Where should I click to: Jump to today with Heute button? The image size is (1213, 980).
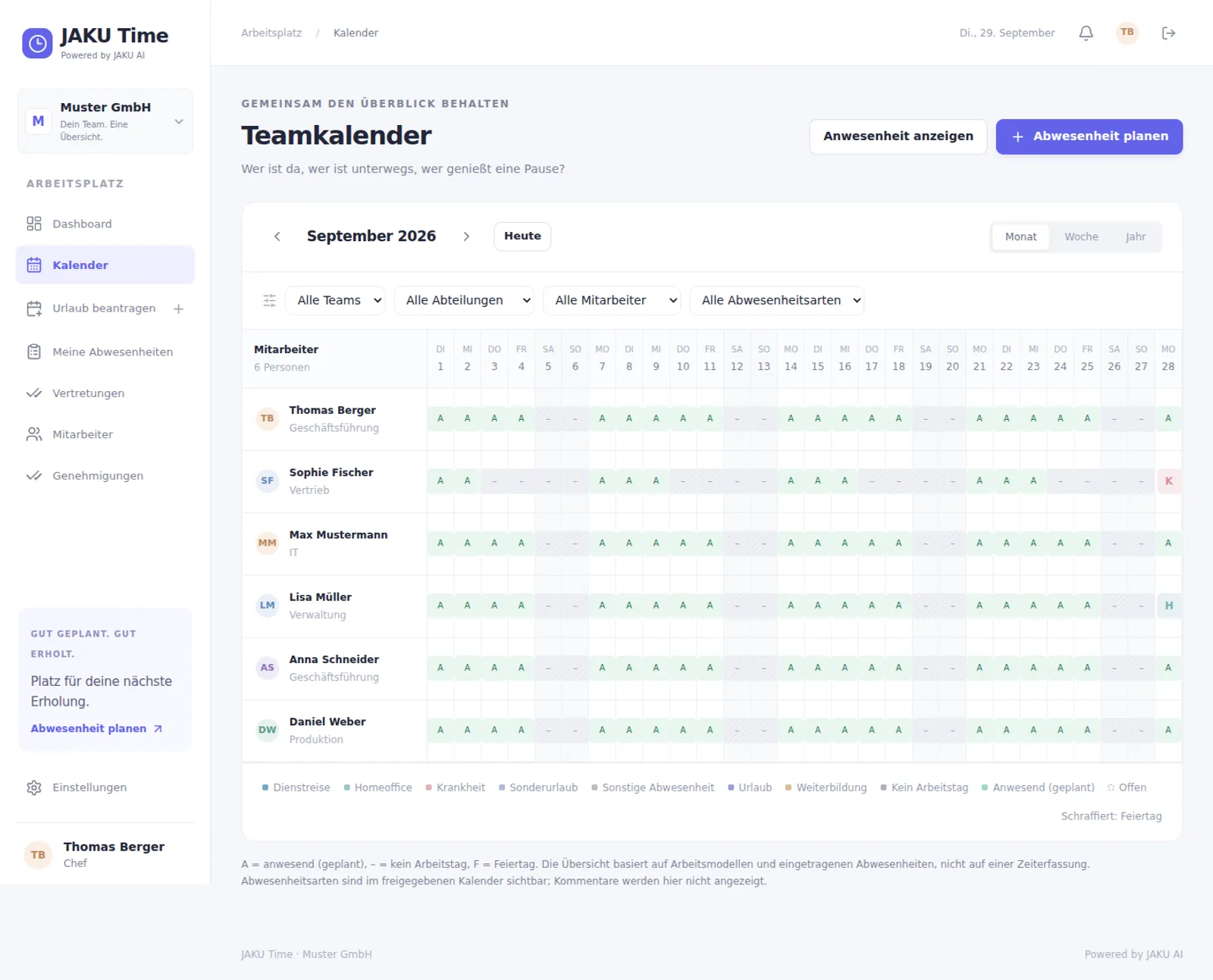pyautogui.click(x=522, y=236)
